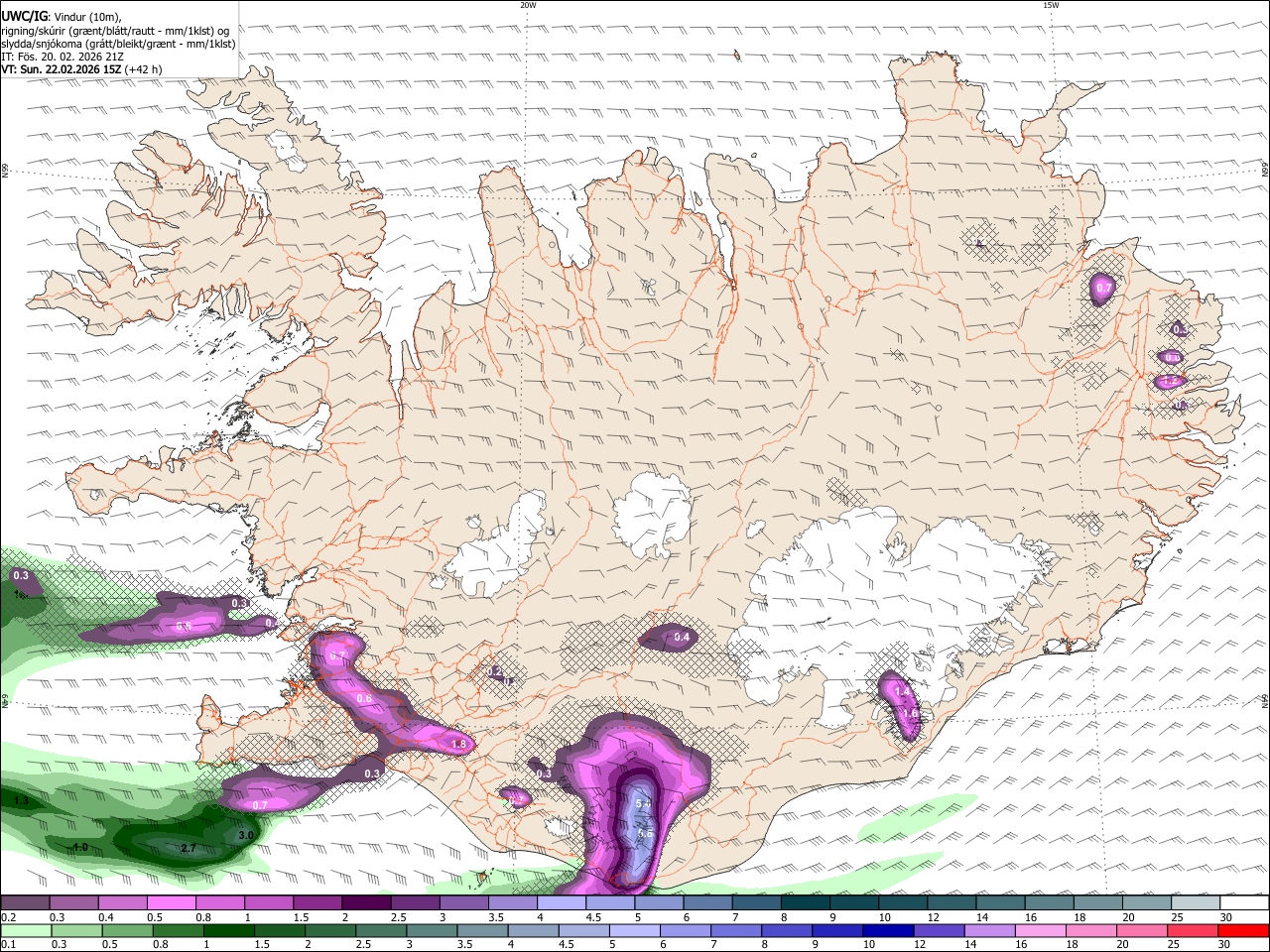This screenshot has height=952, width=1270.
Task: Select the IT: Fös. 20. 02. 2026 21Z line
Action: 63,57
